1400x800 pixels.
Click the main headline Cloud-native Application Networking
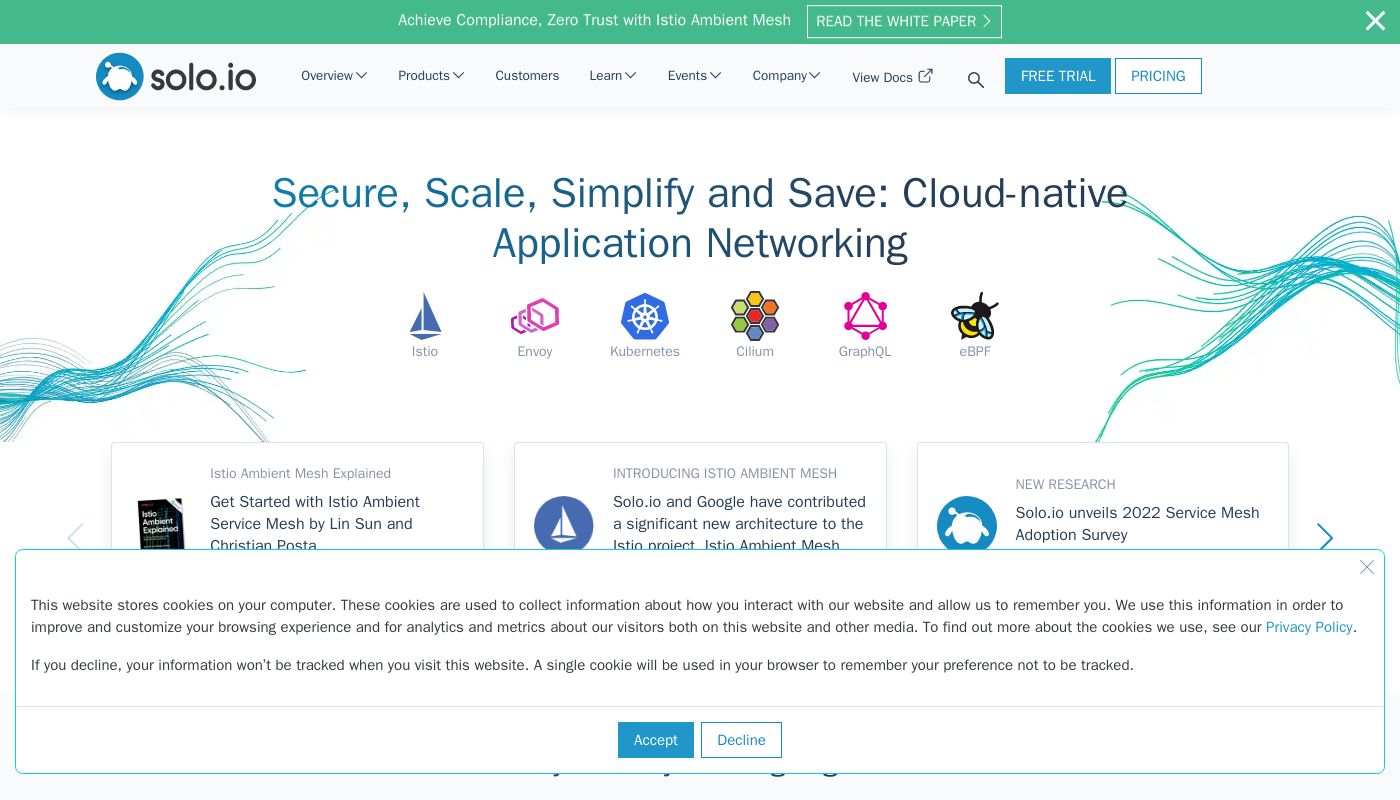click(700, 218)
